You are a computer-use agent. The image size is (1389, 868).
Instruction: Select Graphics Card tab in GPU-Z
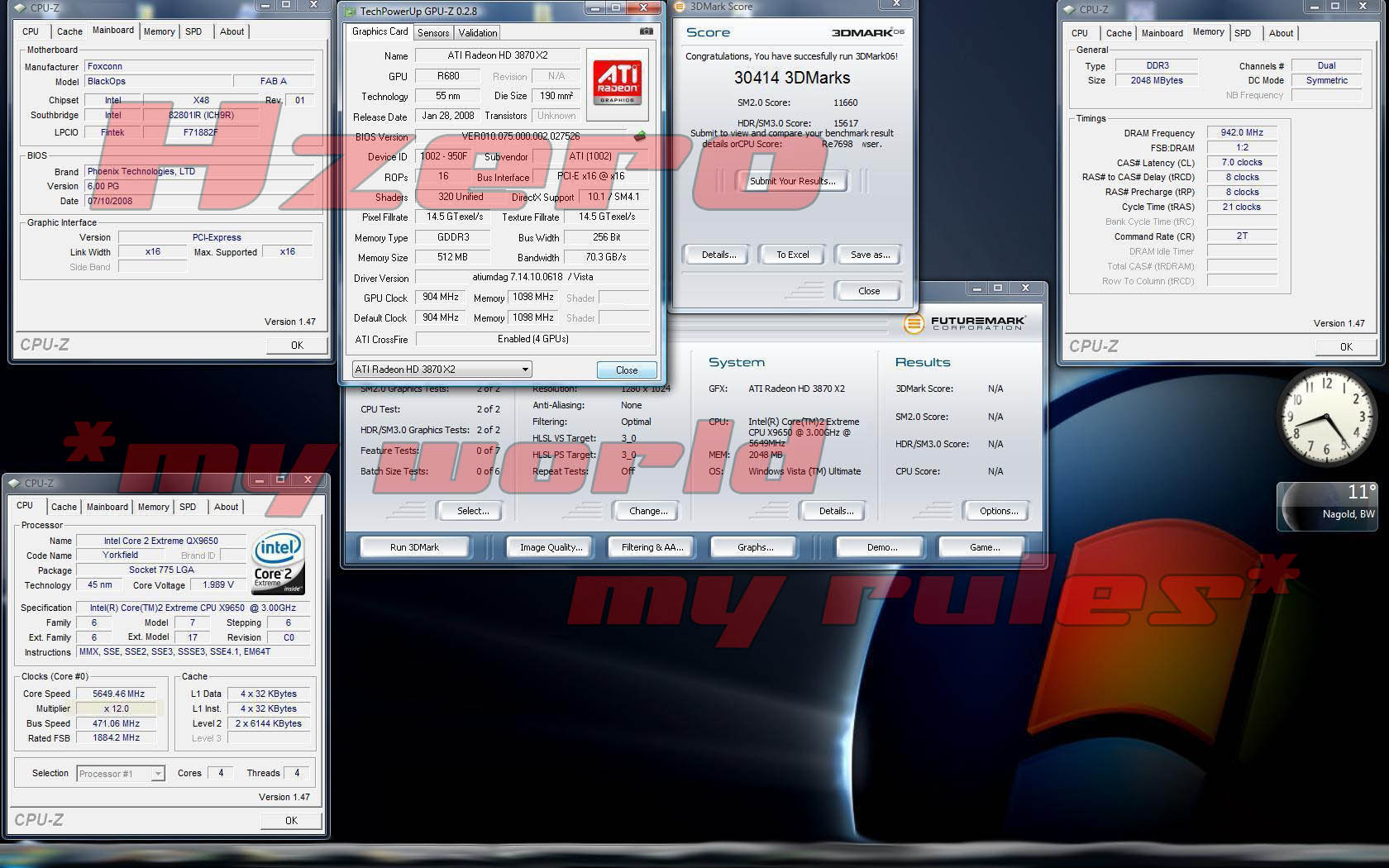coord(379,31)
